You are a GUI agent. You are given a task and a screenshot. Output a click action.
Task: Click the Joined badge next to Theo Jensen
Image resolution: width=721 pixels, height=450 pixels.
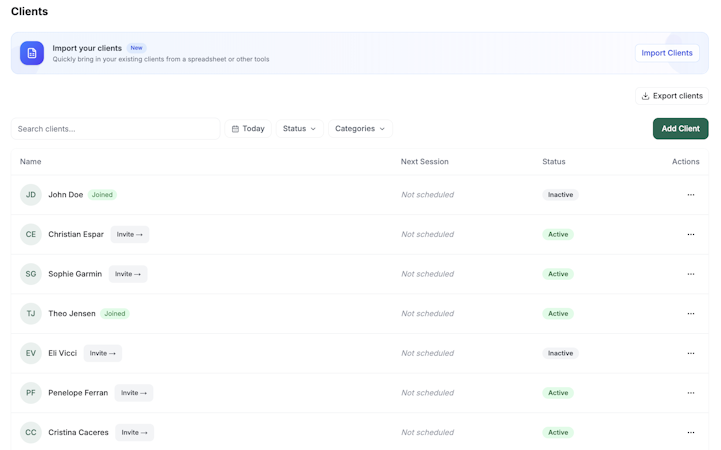[114, 313]
